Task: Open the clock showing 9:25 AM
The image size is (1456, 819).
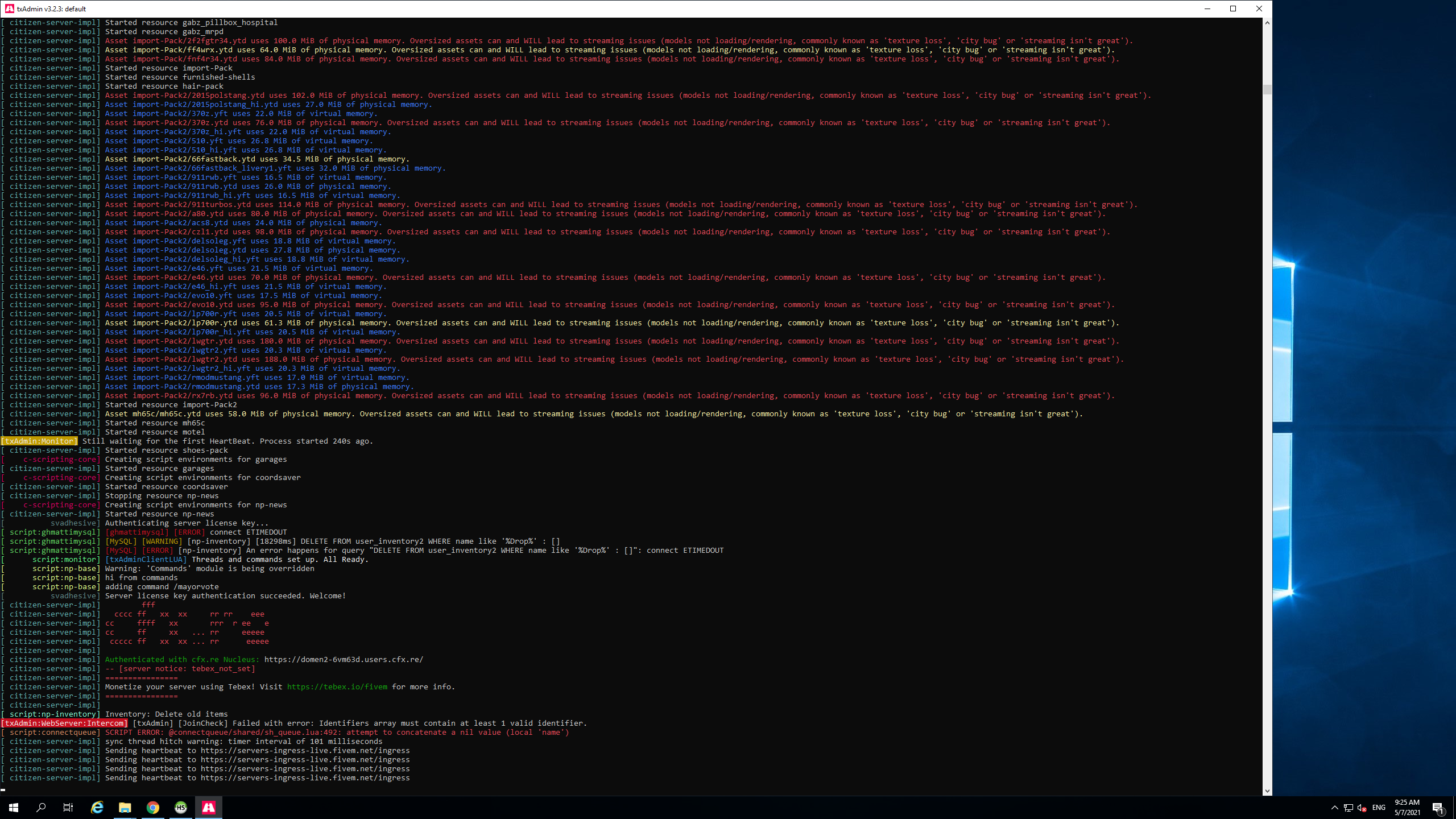Action: 1407,808
